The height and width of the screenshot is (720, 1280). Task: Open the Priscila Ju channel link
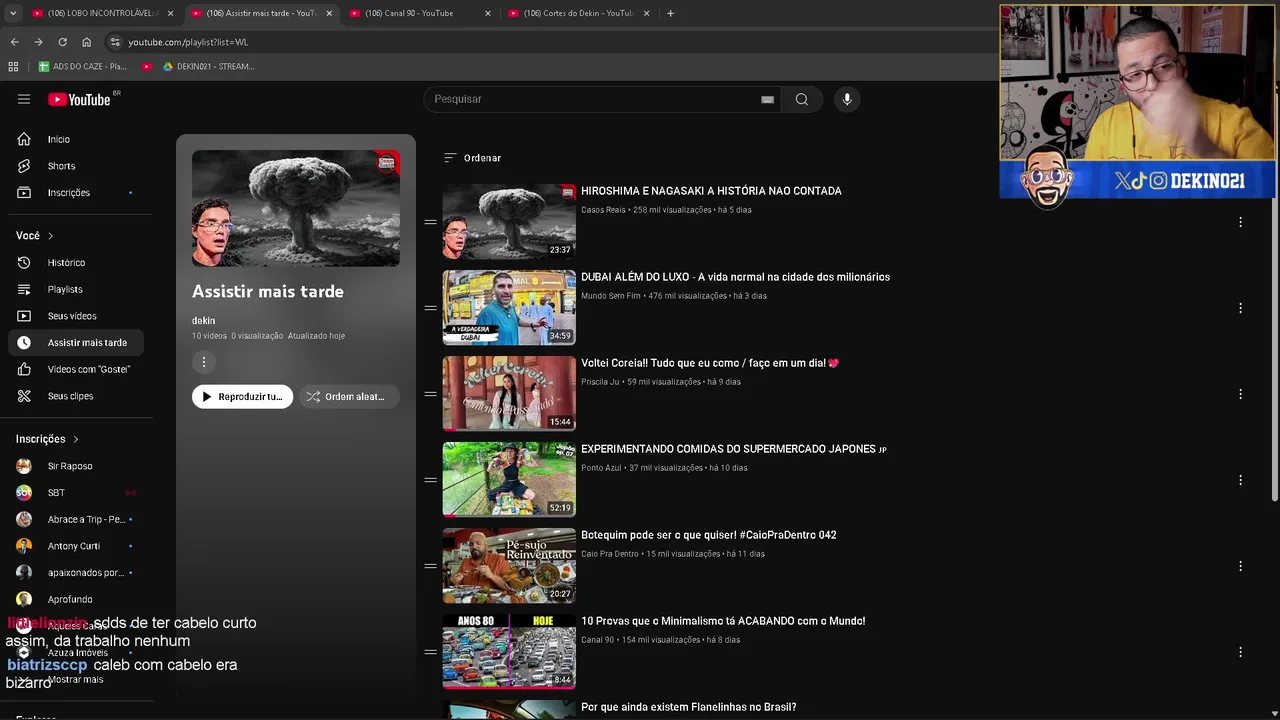coord(601,382)
